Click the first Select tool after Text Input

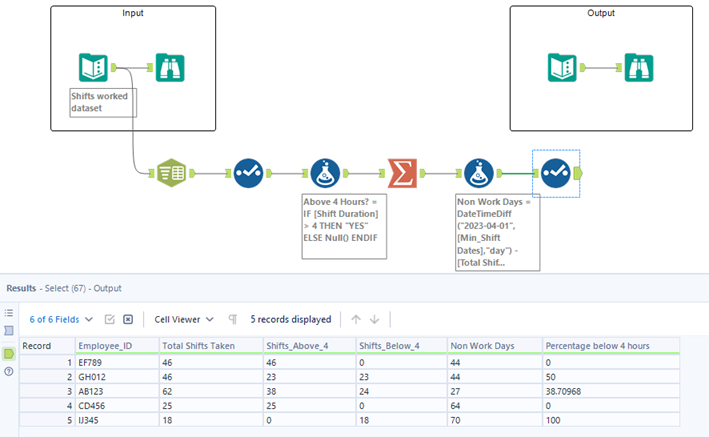point(248,173)
